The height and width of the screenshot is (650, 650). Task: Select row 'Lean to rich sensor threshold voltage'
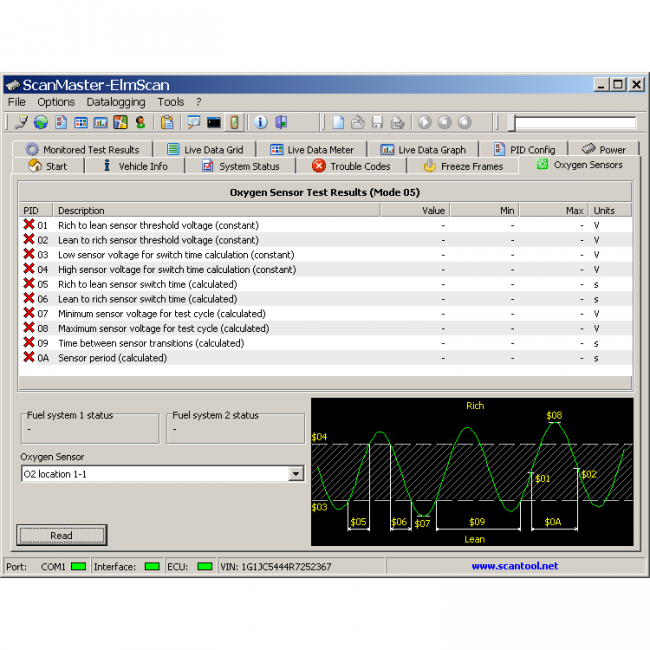pyautogui.click(x=325, y=240)
